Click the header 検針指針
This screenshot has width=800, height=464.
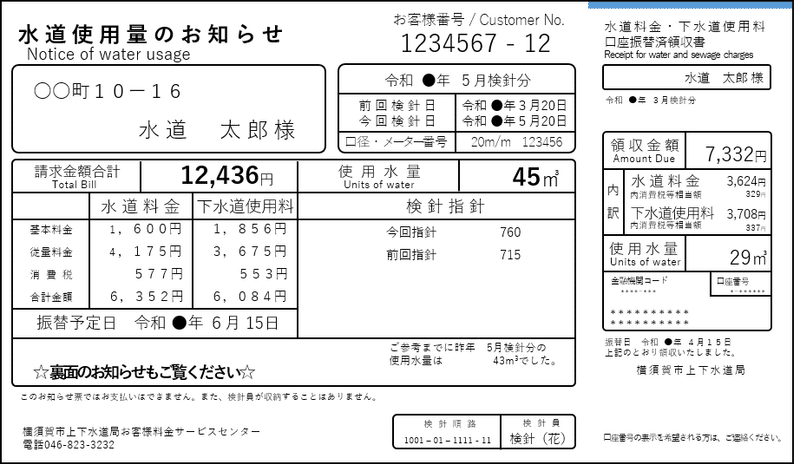coord(445,206)
